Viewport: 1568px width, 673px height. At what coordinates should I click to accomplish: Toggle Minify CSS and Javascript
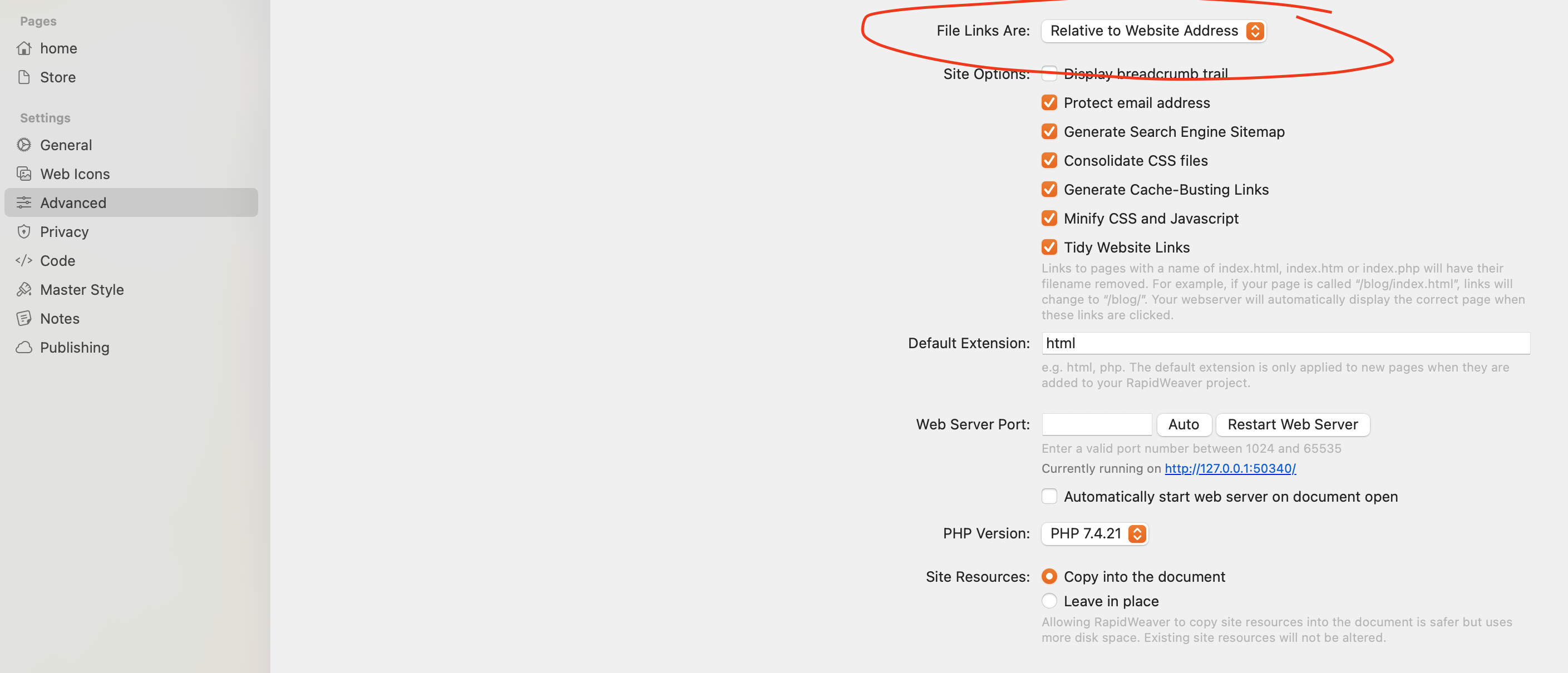tap(1049, 219)
